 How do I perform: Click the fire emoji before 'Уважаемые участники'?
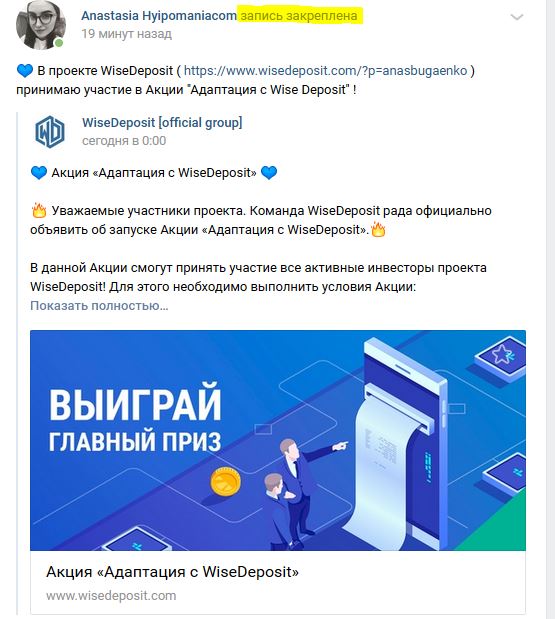39,210
